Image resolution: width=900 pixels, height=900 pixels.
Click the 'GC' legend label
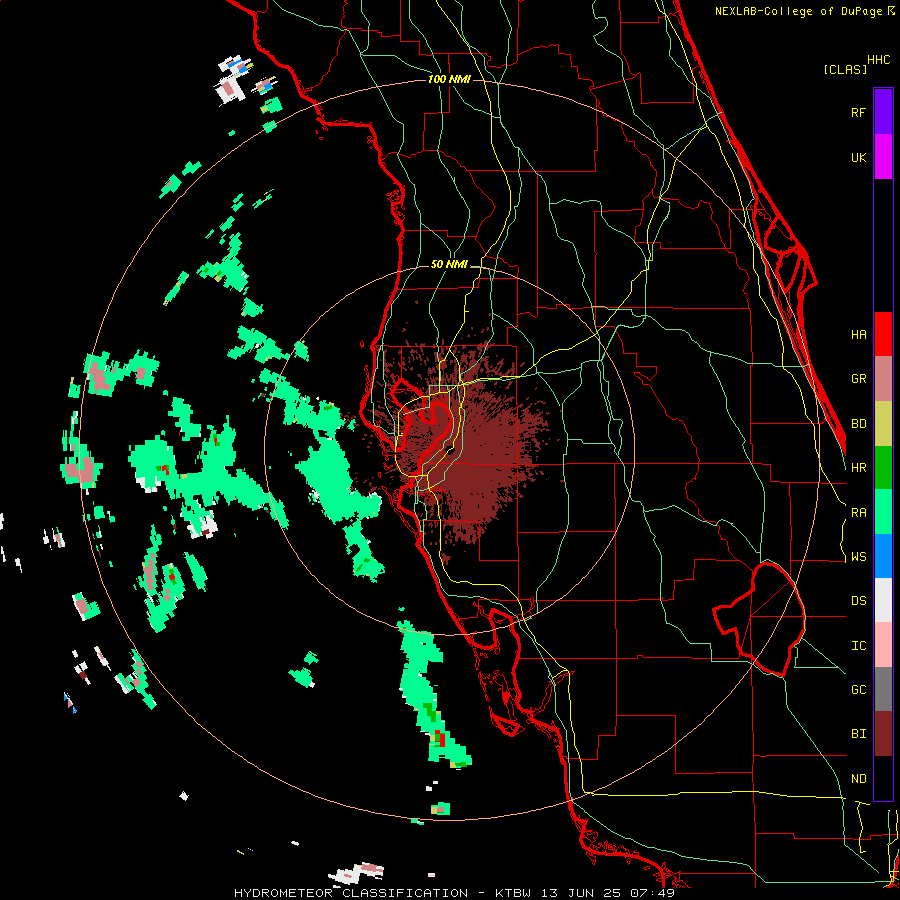[x=858, y=689]
